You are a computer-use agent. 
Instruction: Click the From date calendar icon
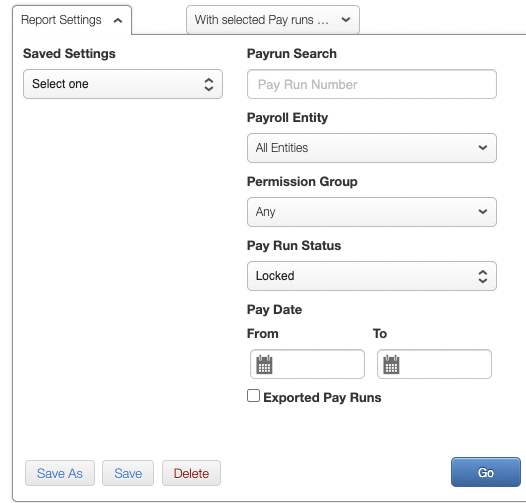264,364
